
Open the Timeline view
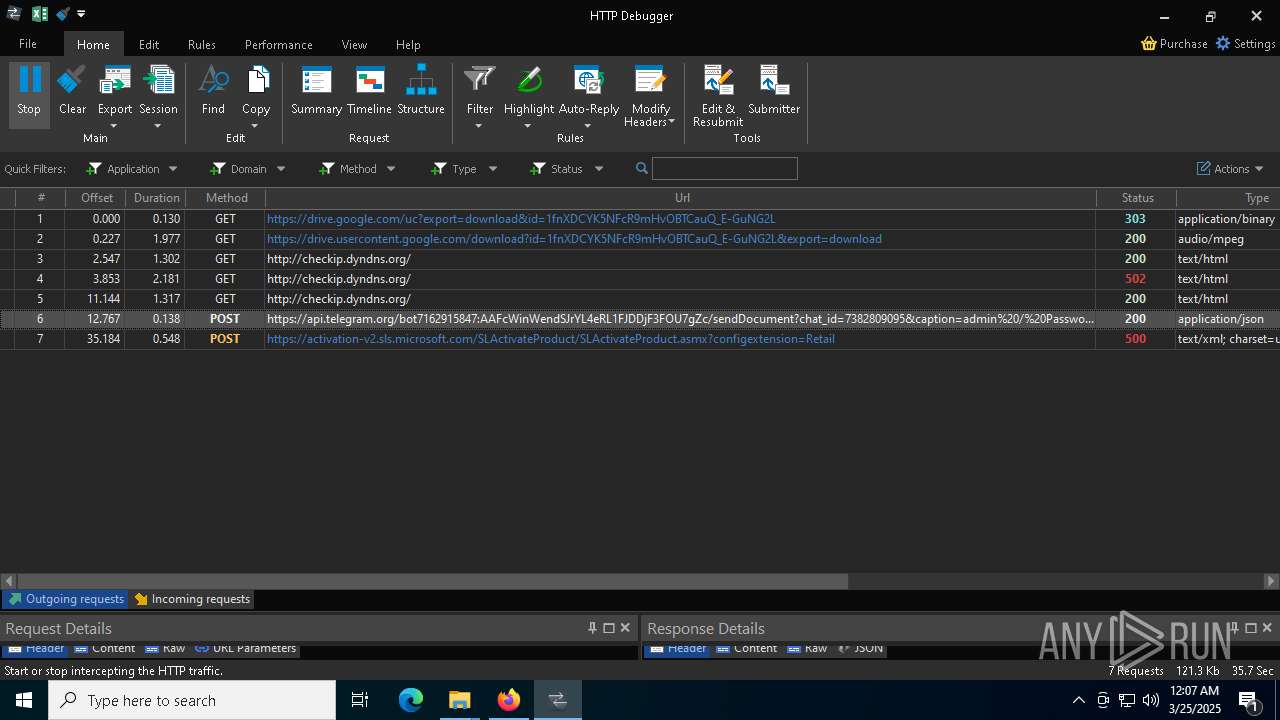point(369,92)
